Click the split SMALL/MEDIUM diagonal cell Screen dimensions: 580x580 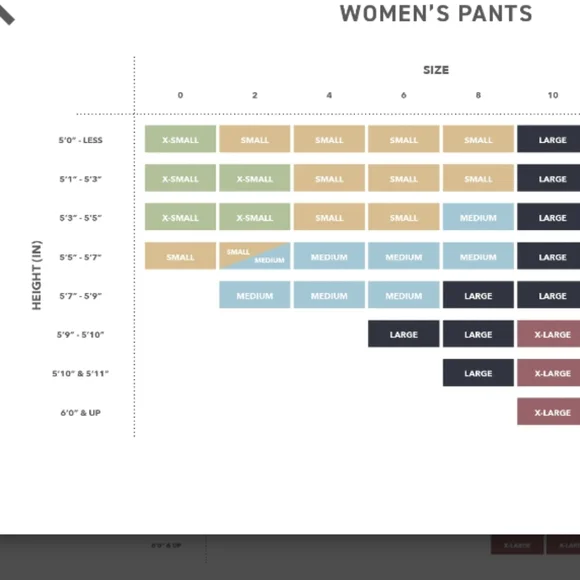click(254, 256)
